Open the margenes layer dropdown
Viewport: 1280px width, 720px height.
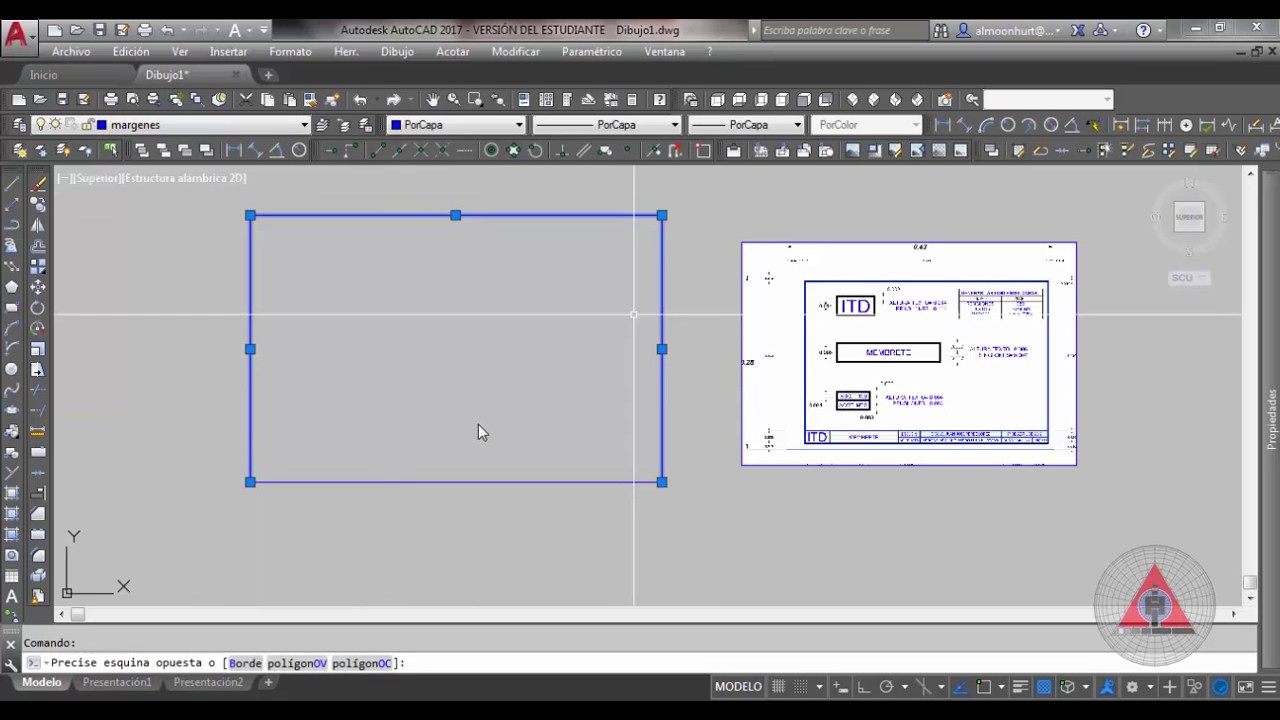(x=304, y=125)
